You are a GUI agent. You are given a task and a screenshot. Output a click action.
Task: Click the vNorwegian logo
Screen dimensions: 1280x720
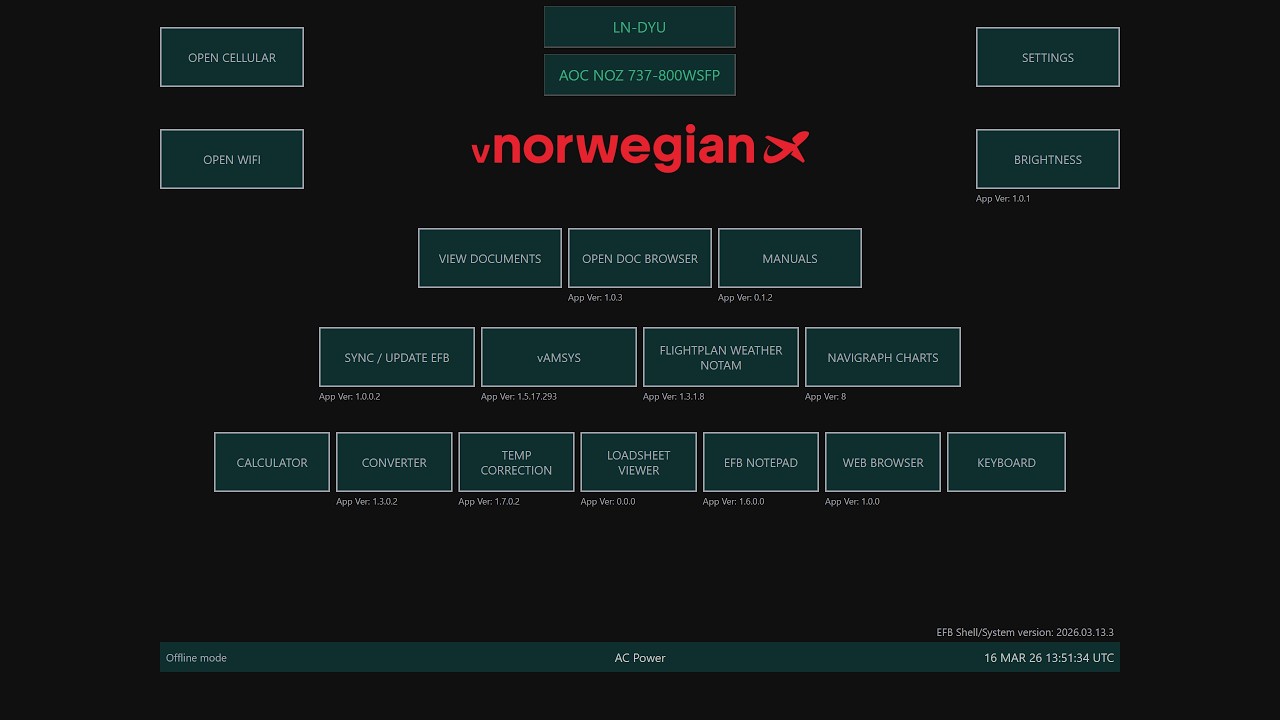click(x=640, y=148)
